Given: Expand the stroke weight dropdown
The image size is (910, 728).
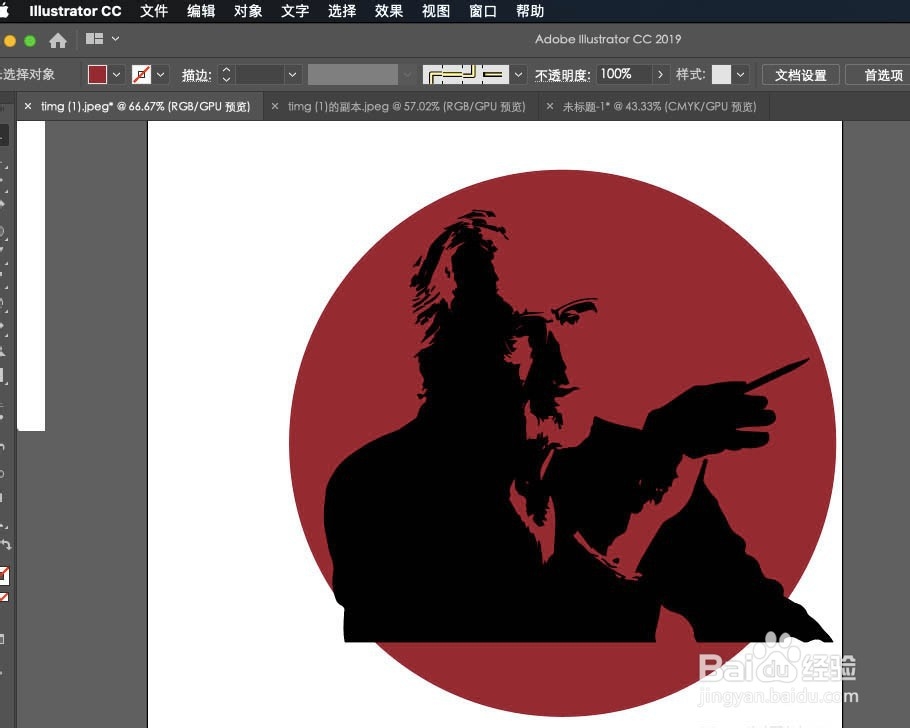Looking at the screenshot, I should click(292, 74).
